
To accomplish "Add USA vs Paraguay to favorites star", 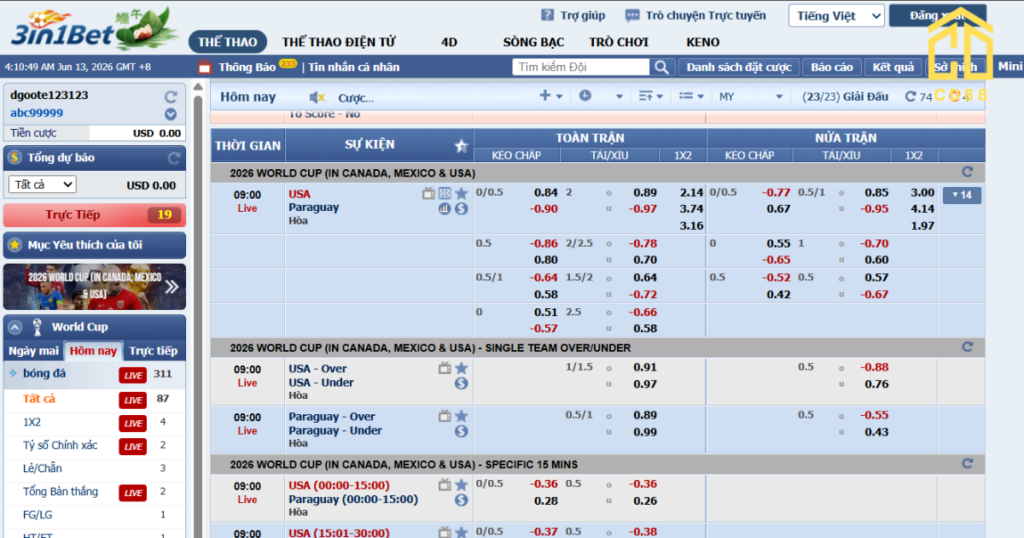I will [461, 193].
